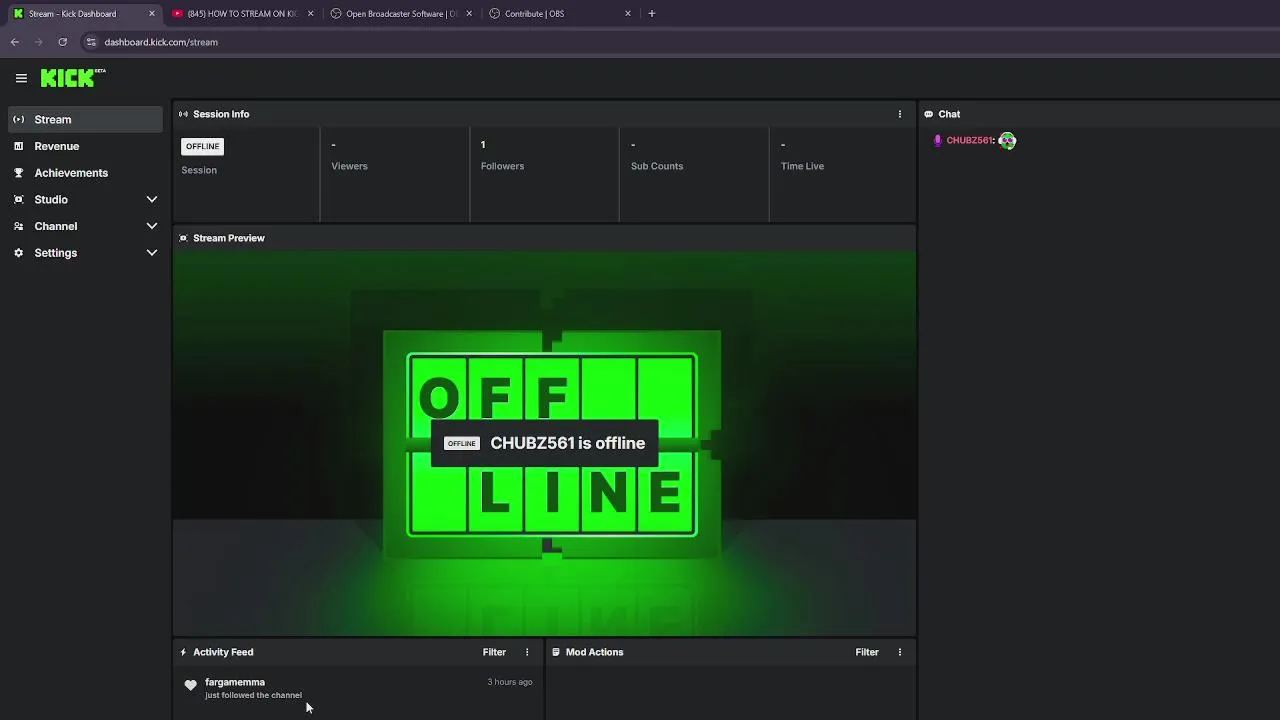The height and width of the screenshot is (720, 1280).
Task: Click the Revenue sidebar icon
Action: coord(18,146)
